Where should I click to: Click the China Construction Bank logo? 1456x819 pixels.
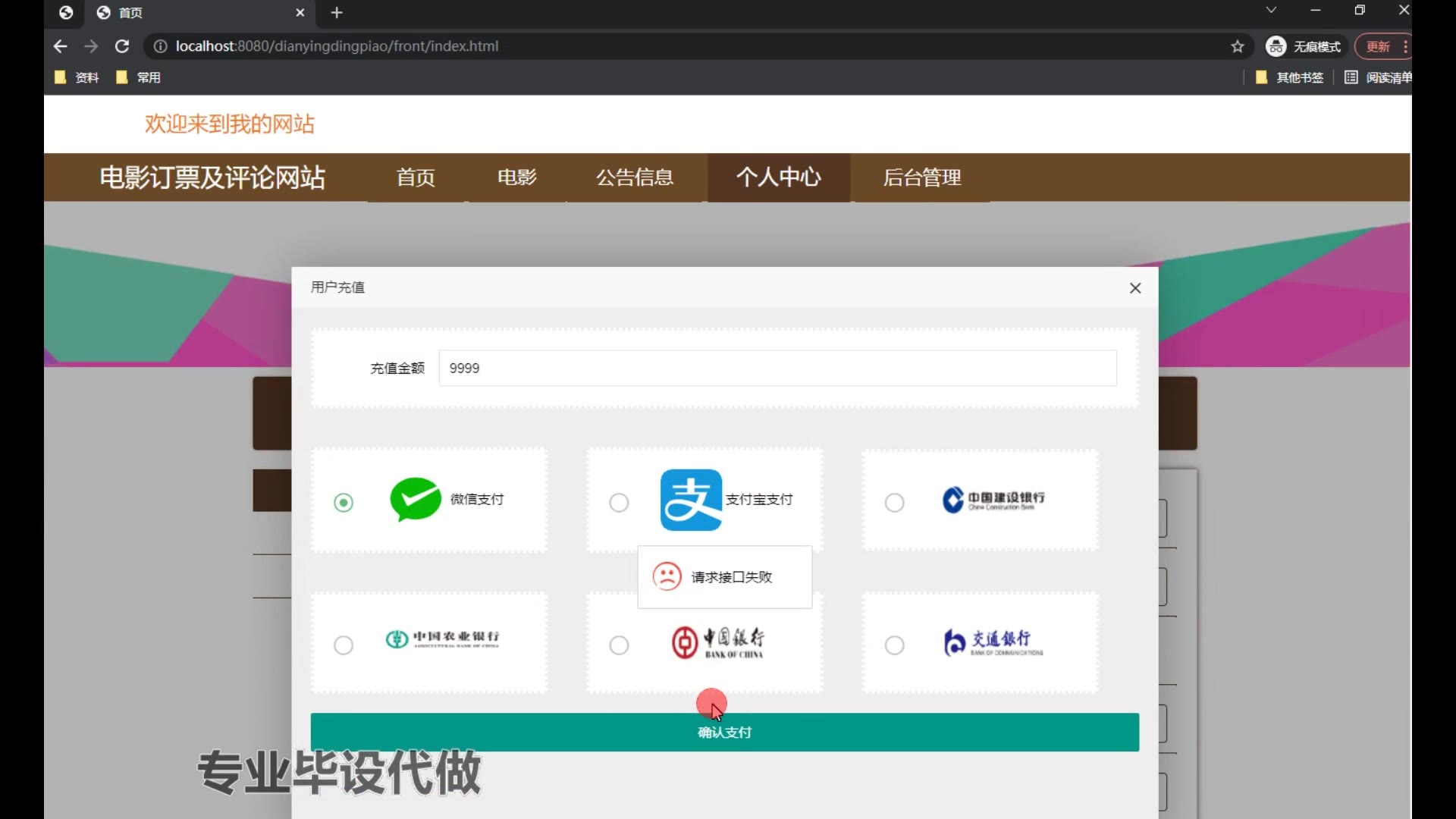point(993,500)
